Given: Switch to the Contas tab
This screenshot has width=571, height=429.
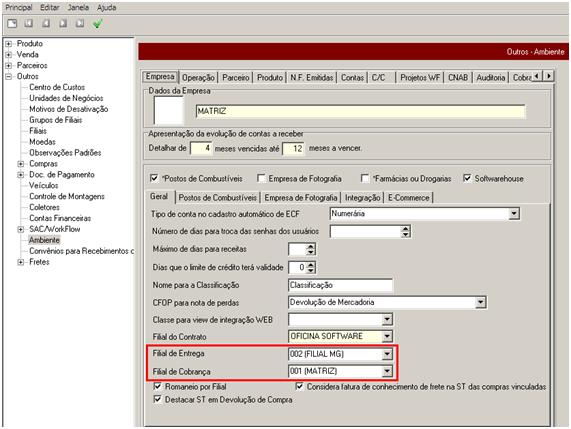Looking at the screenshot, I should (352, 78).
